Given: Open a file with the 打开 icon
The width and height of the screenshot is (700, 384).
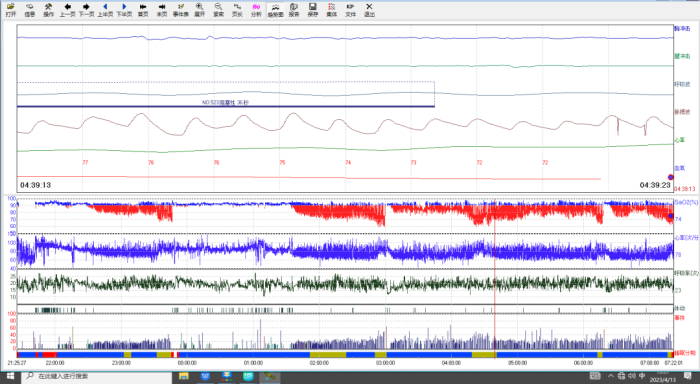Looking at the screenshot, I should click(11, 10).
